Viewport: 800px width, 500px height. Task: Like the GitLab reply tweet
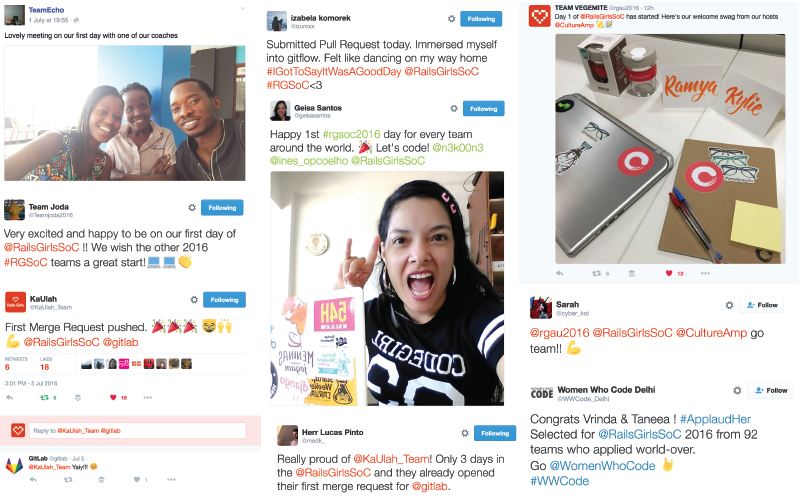click(x=137, y=480)
